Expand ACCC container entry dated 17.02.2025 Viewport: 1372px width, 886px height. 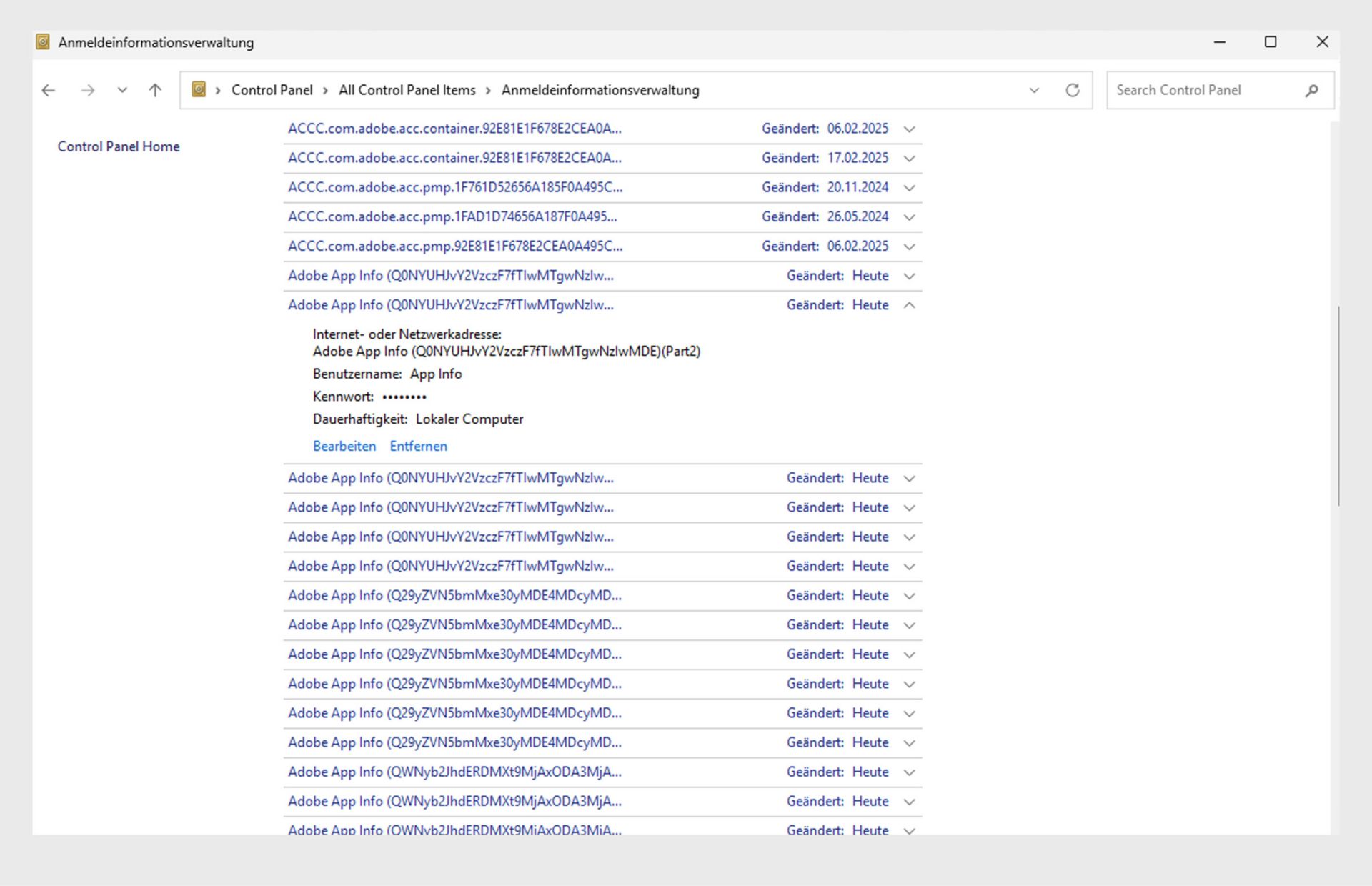909,159
